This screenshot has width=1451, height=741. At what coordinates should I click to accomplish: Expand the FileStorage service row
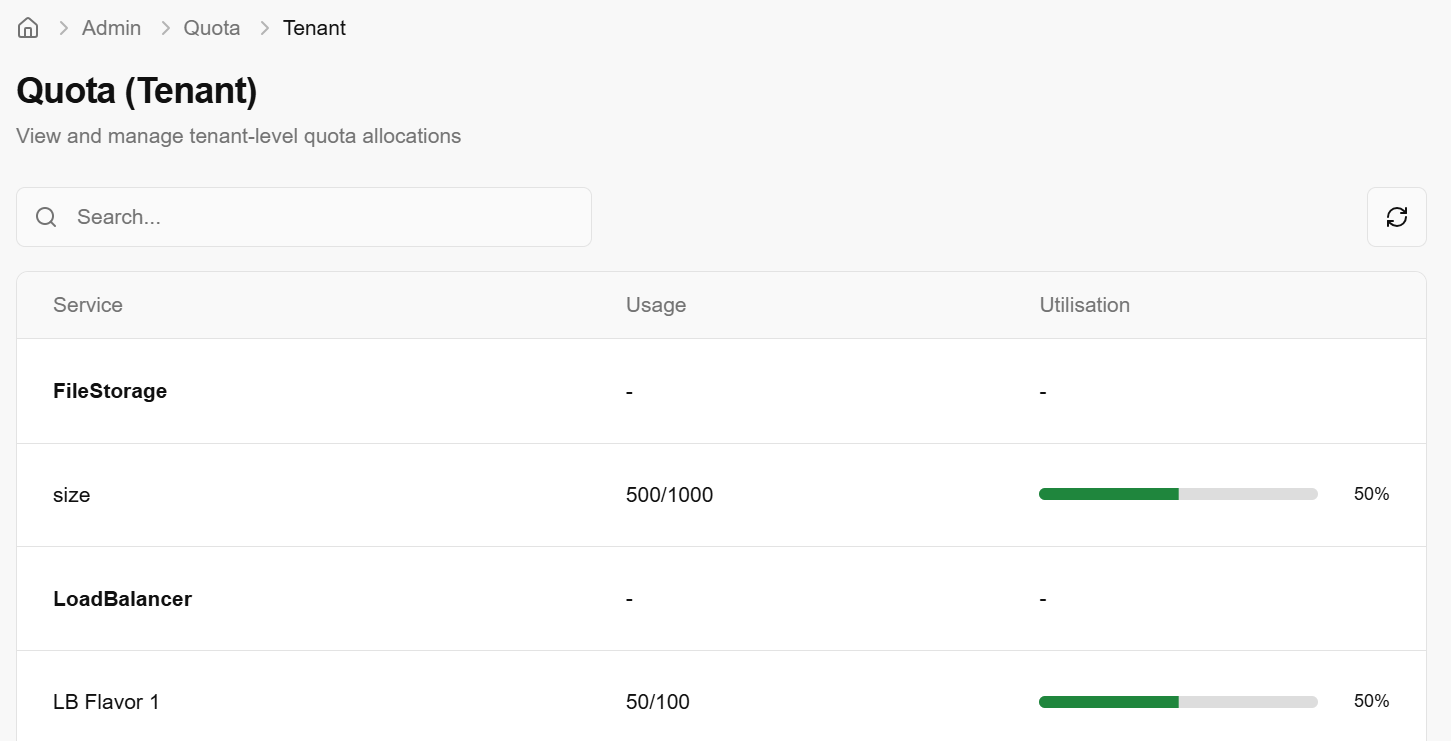tap(110, 391)
